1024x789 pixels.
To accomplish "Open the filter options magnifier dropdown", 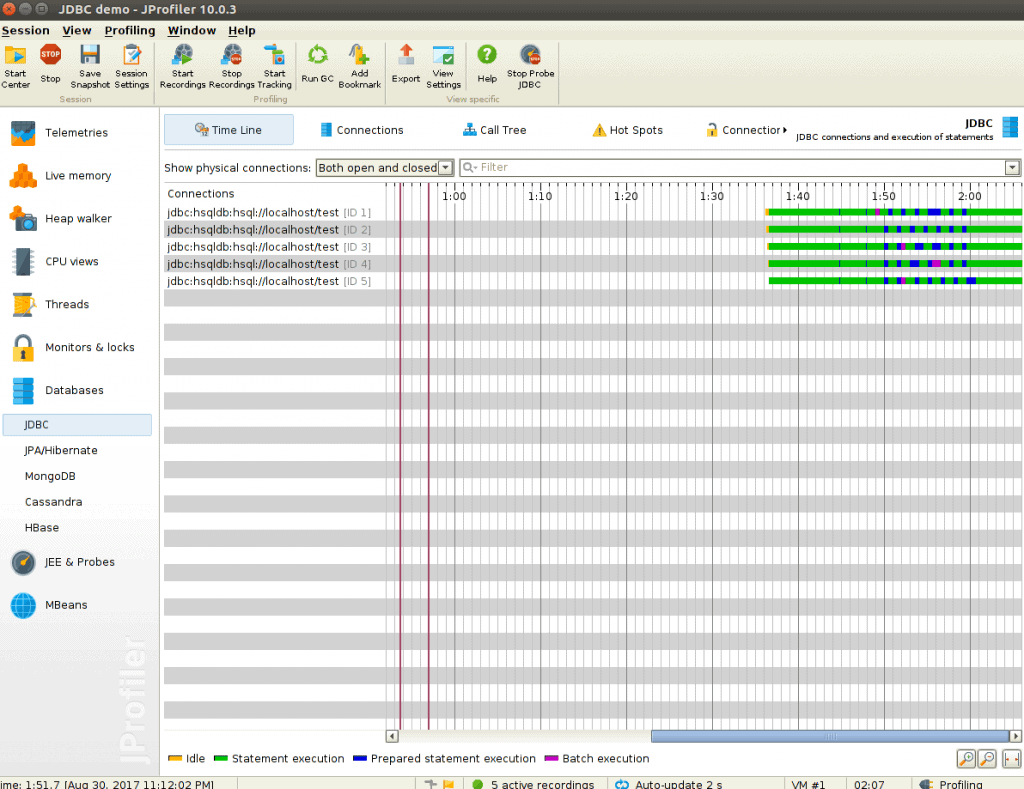I will [470, 168].
